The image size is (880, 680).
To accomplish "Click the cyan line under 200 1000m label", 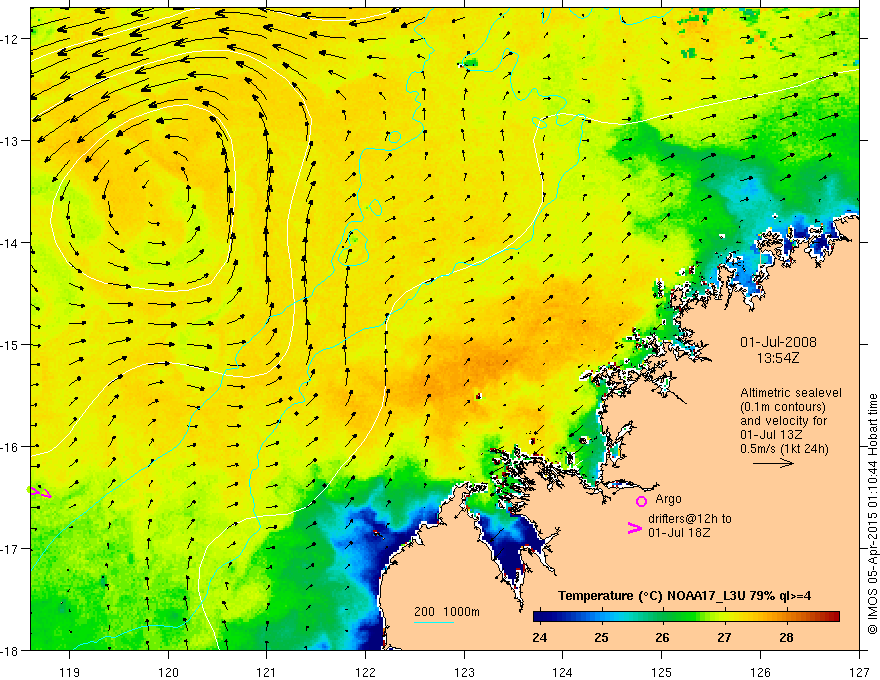I will click(x=434, y=622).
